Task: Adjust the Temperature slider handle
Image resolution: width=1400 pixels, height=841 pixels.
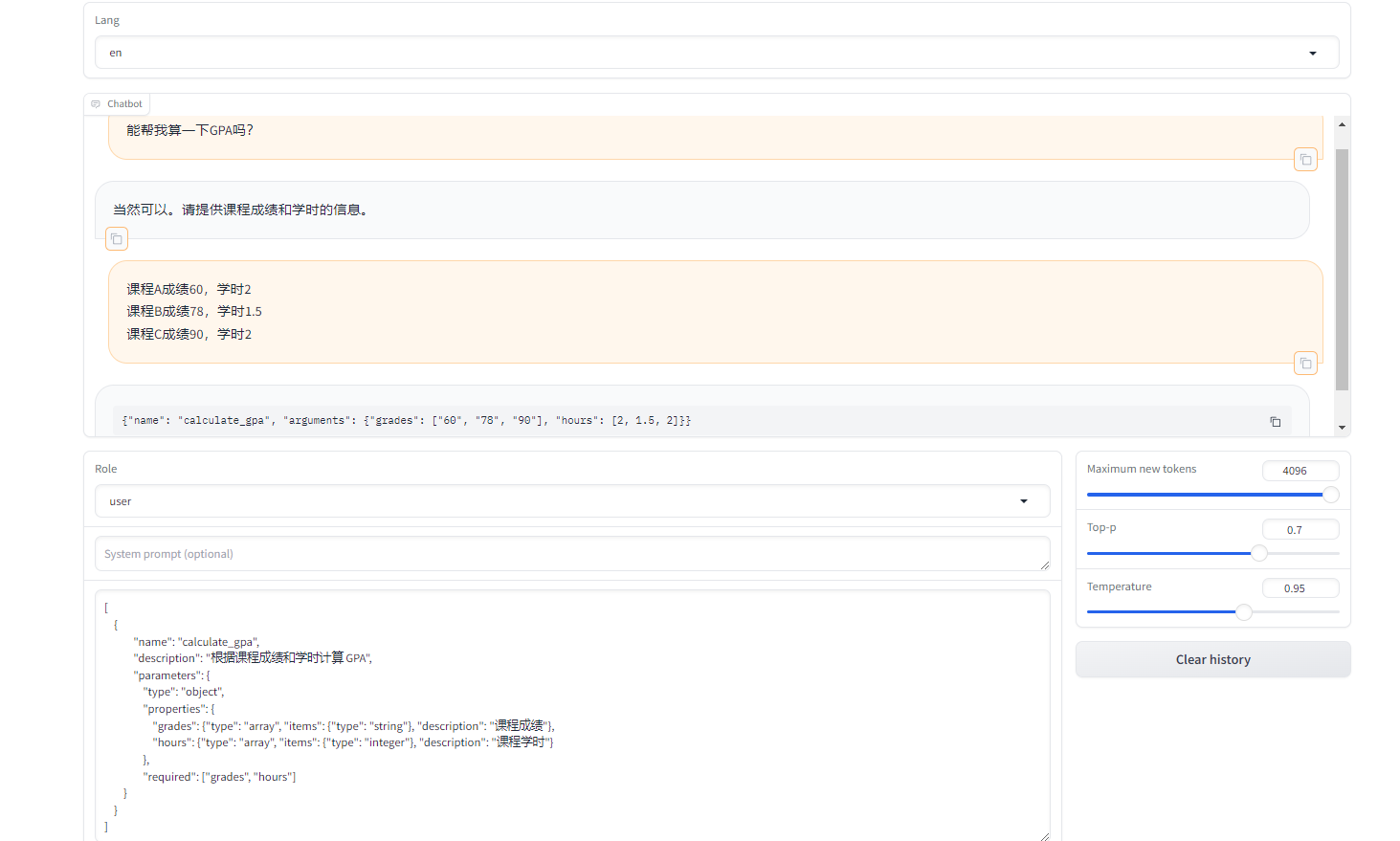Action: coord(1244,611)
